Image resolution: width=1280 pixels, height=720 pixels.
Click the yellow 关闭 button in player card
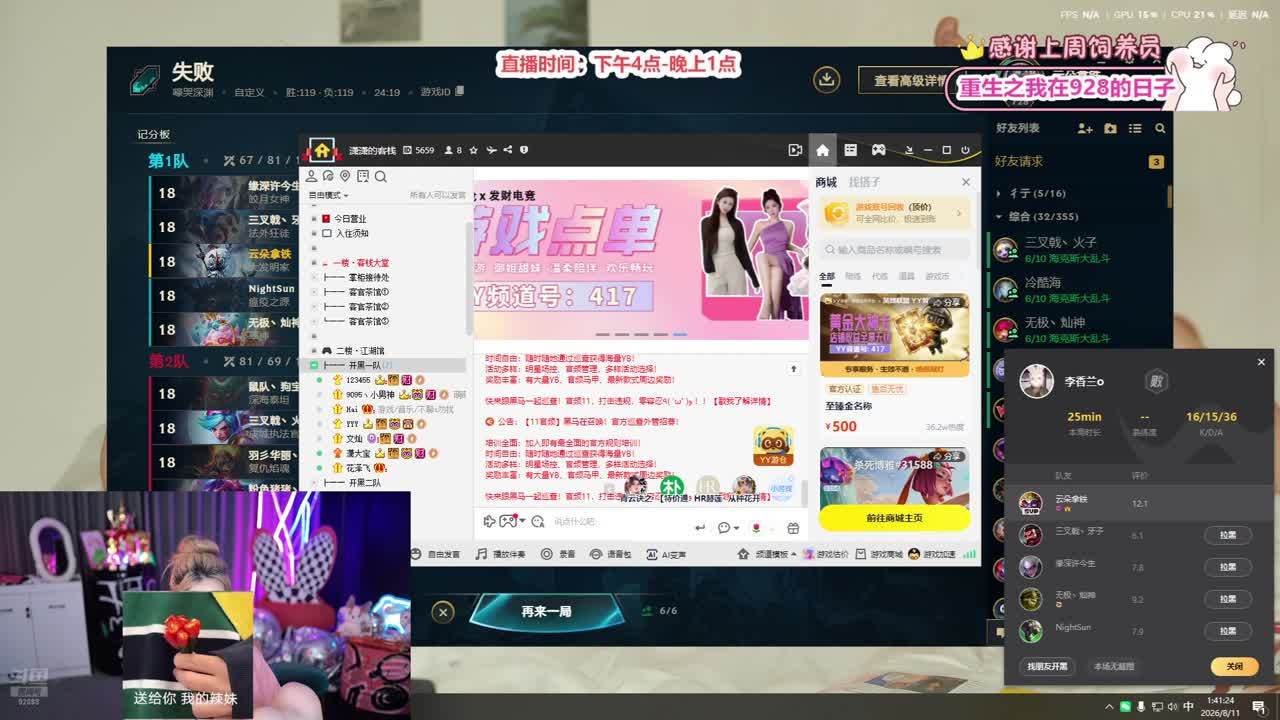tap(1234, 666)
